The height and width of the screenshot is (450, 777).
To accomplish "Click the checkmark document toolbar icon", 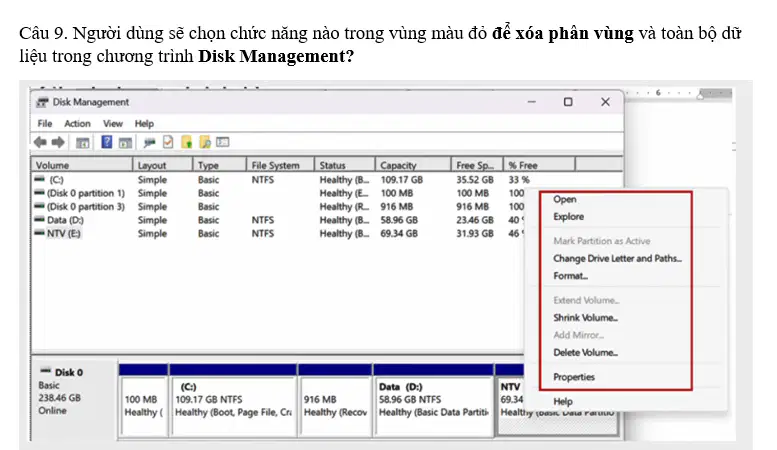I will [168, 142].
